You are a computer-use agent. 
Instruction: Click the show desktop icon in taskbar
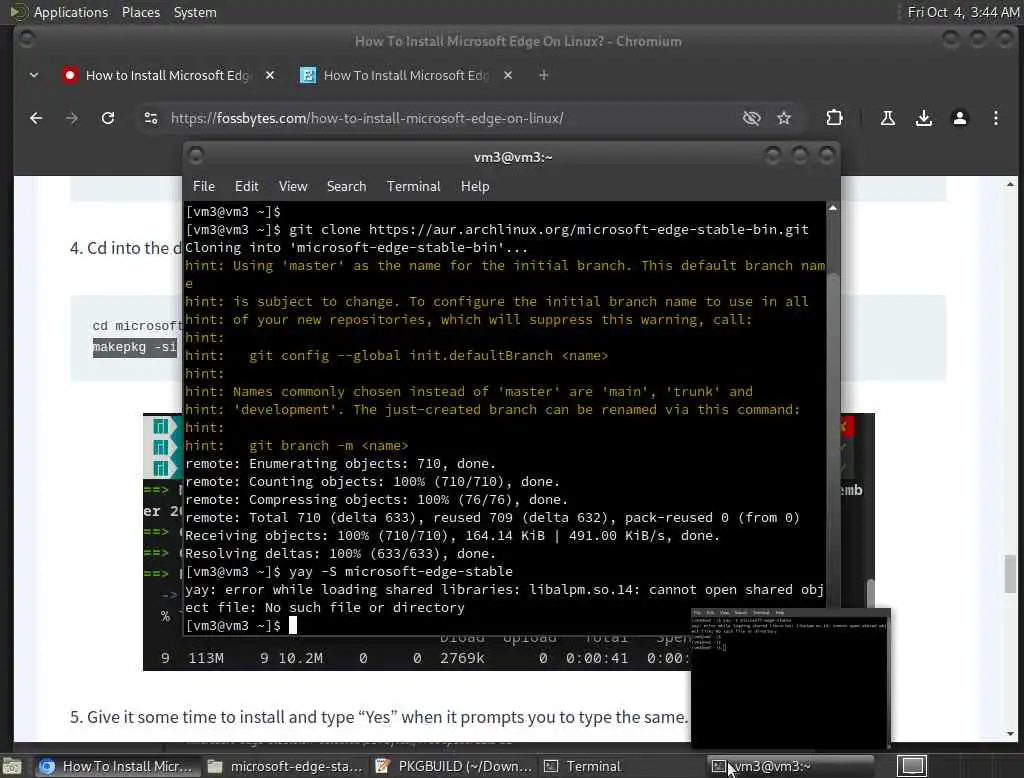coord(12,766)
